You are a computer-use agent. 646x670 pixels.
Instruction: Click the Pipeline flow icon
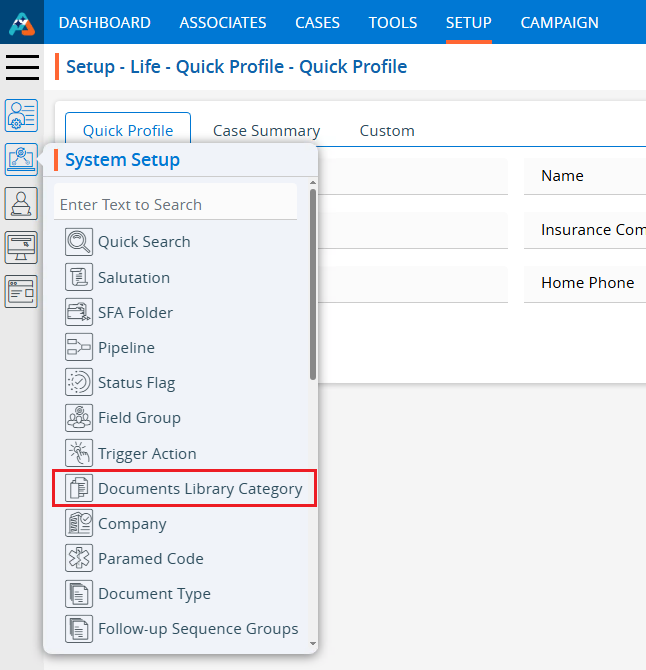[79, 347]
